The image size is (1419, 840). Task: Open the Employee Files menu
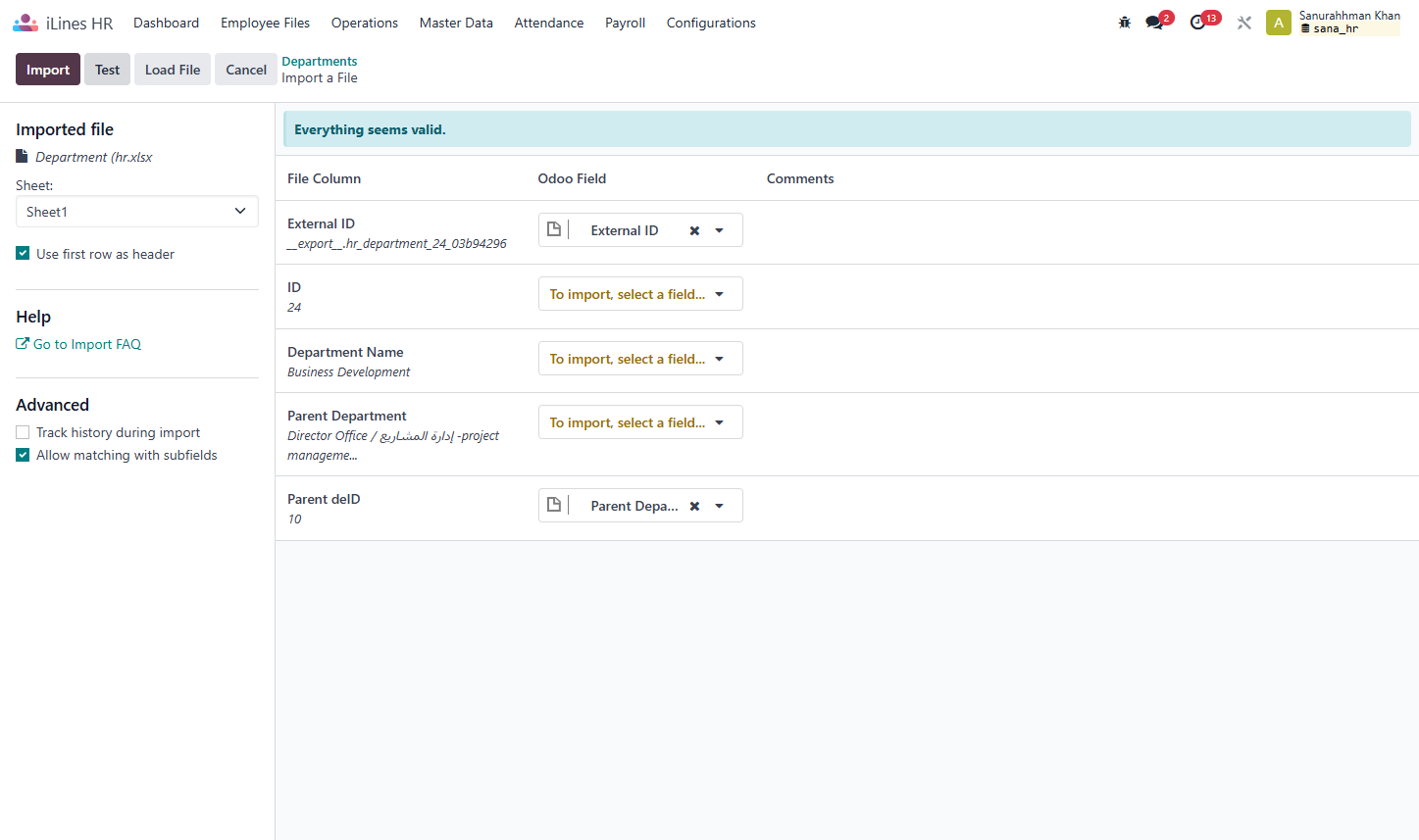coord(266,23)
